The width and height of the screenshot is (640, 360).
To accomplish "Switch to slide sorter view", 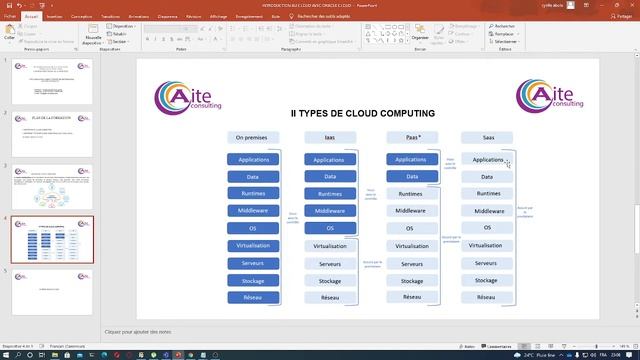I will coord(538,346).
